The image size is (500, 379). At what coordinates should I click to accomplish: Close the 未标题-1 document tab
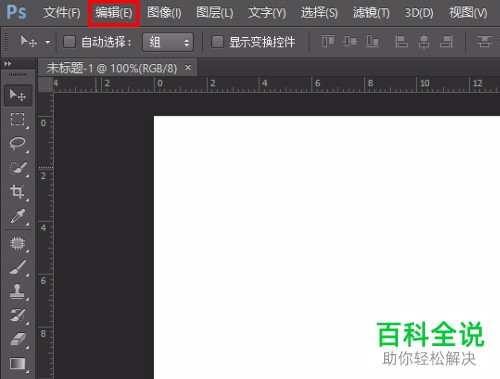pyautogui.click(x=188, y=68)
